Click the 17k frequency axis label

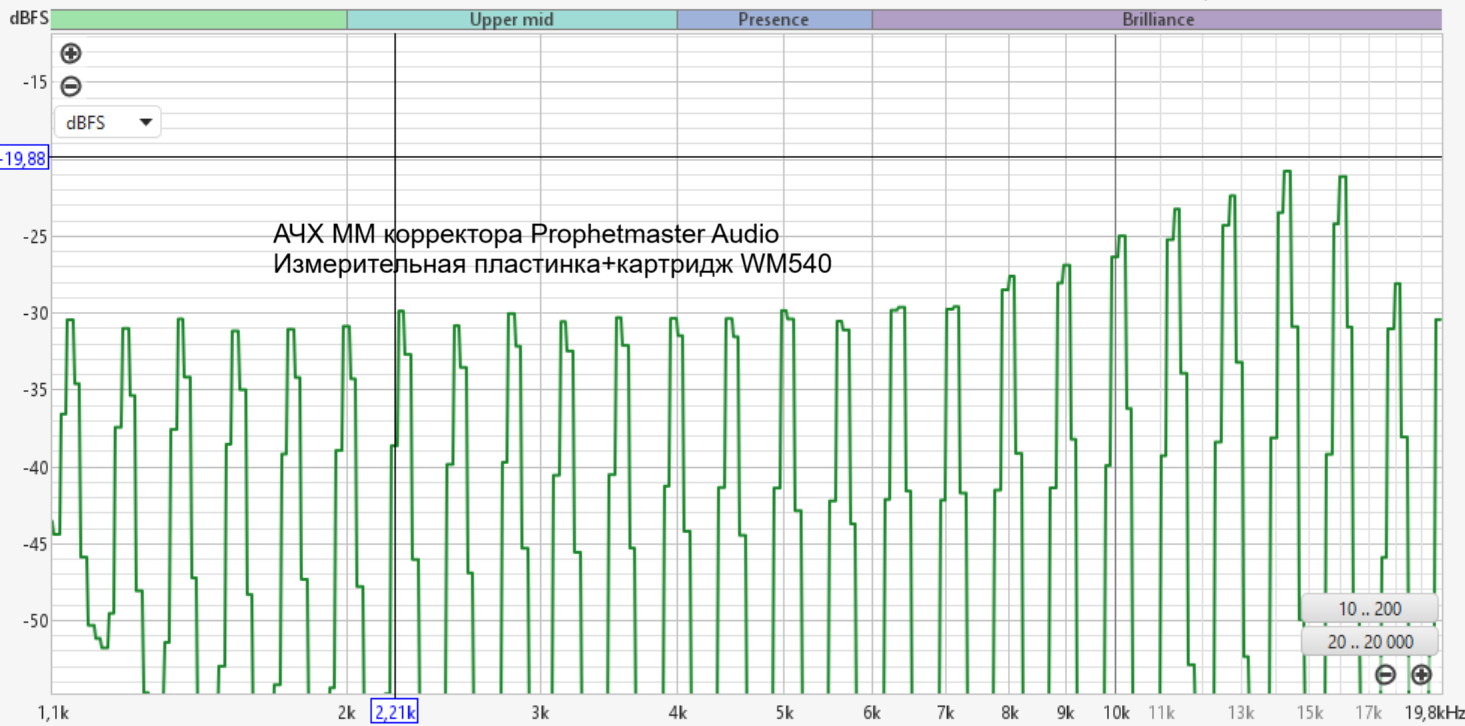coord(1371,712)
